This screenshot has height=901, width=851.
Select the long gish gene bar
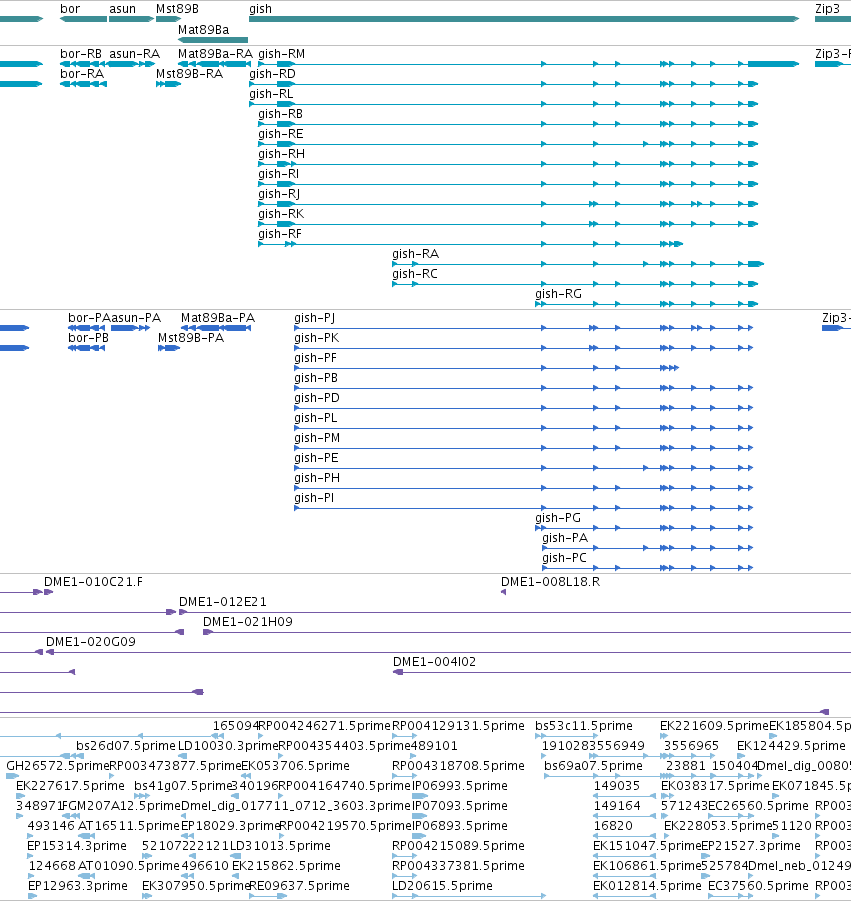523,19
